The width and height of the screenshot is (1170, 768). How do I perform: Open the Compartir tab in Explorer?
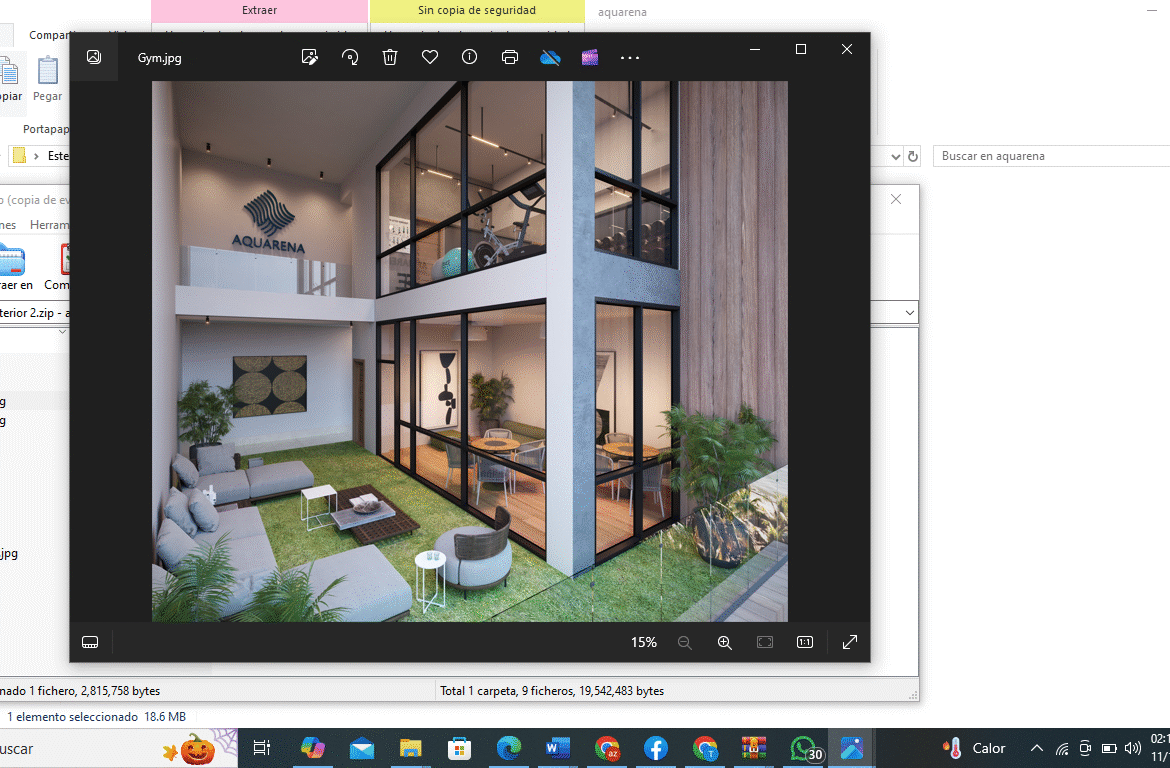coord(49,35)
